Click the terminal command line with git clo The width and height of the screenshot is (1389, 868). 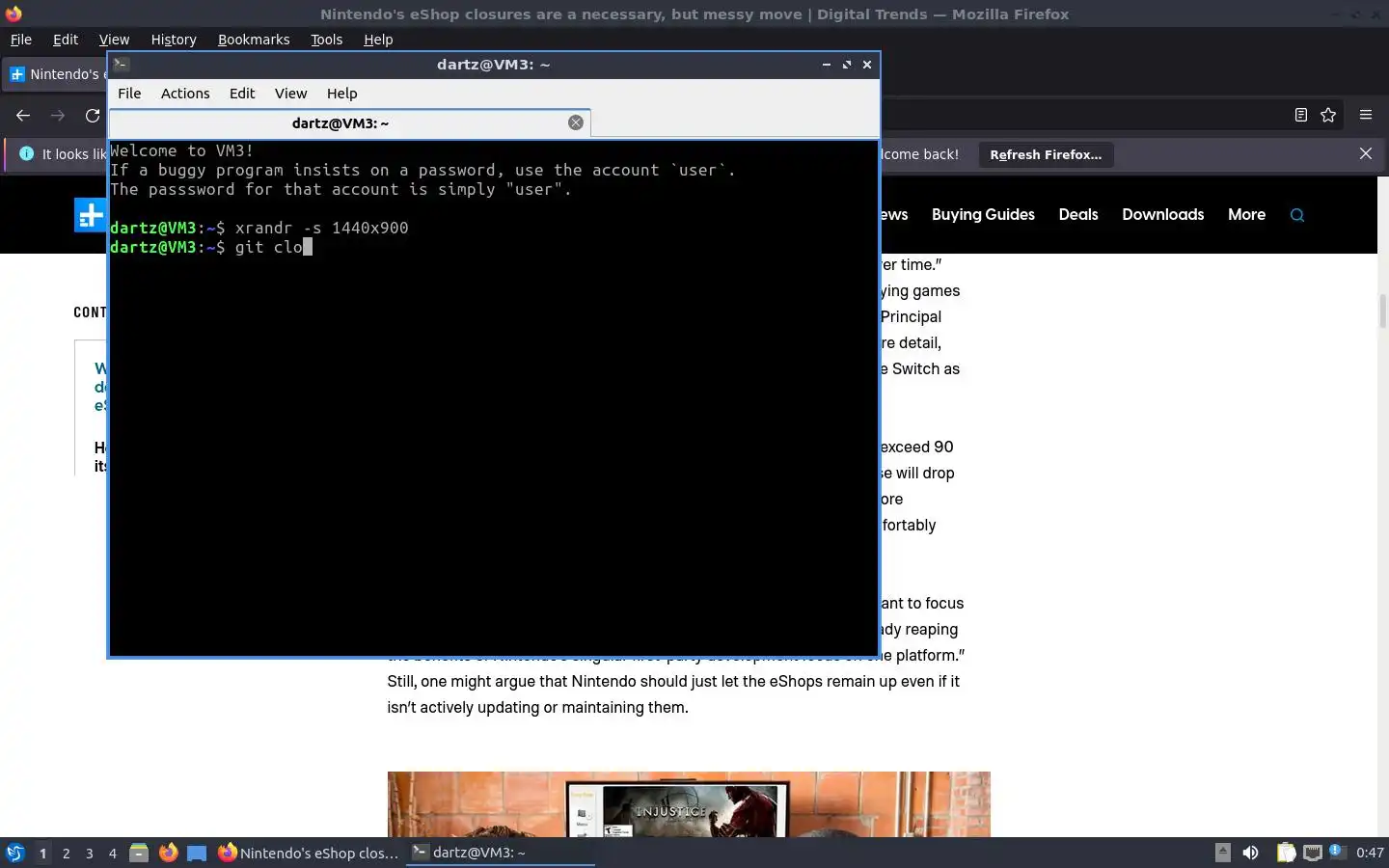coord(211,247)
